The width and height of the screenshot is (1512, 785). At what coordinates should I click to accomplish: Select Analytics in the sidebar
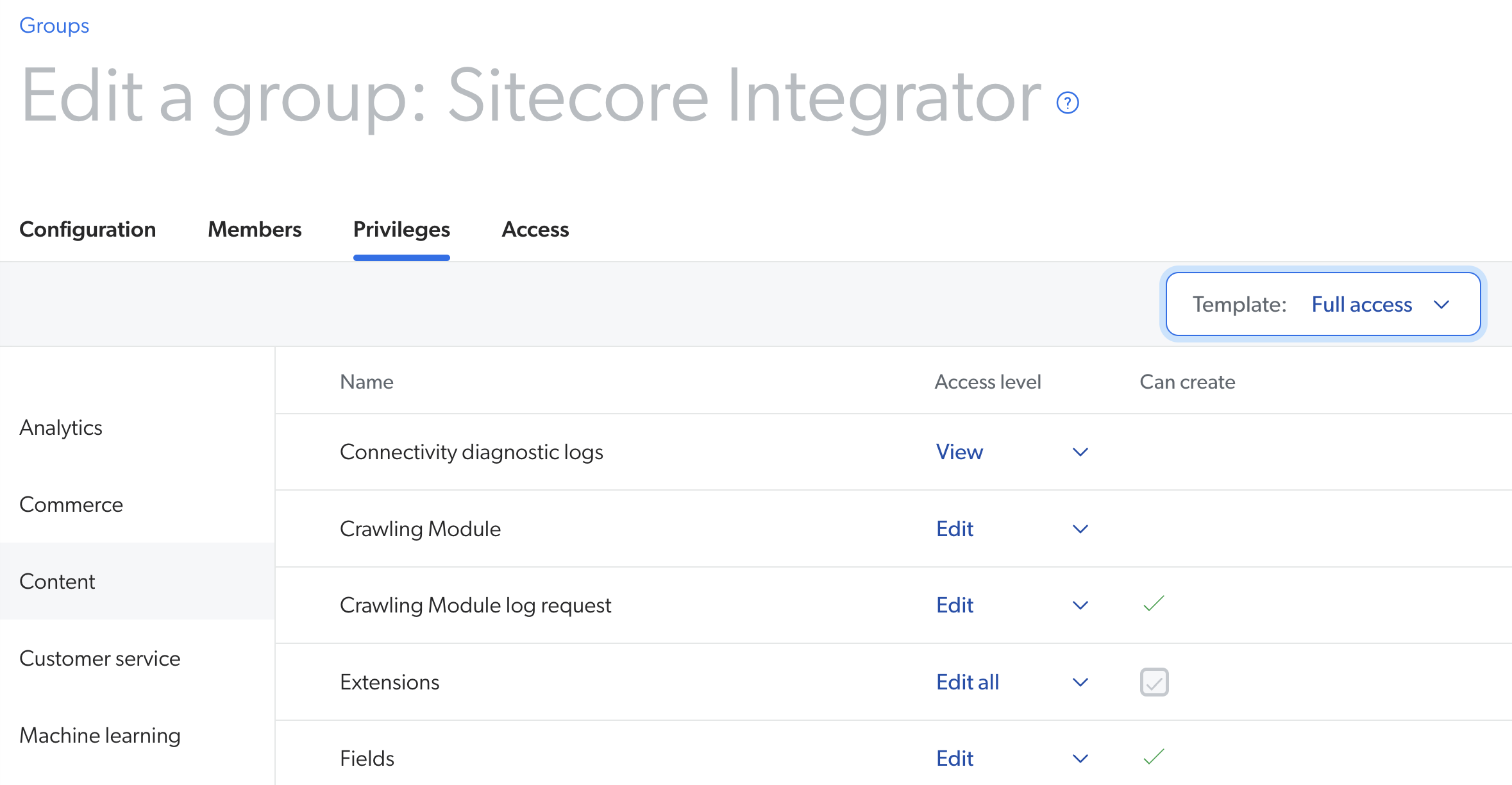click(x=61, y=427)
